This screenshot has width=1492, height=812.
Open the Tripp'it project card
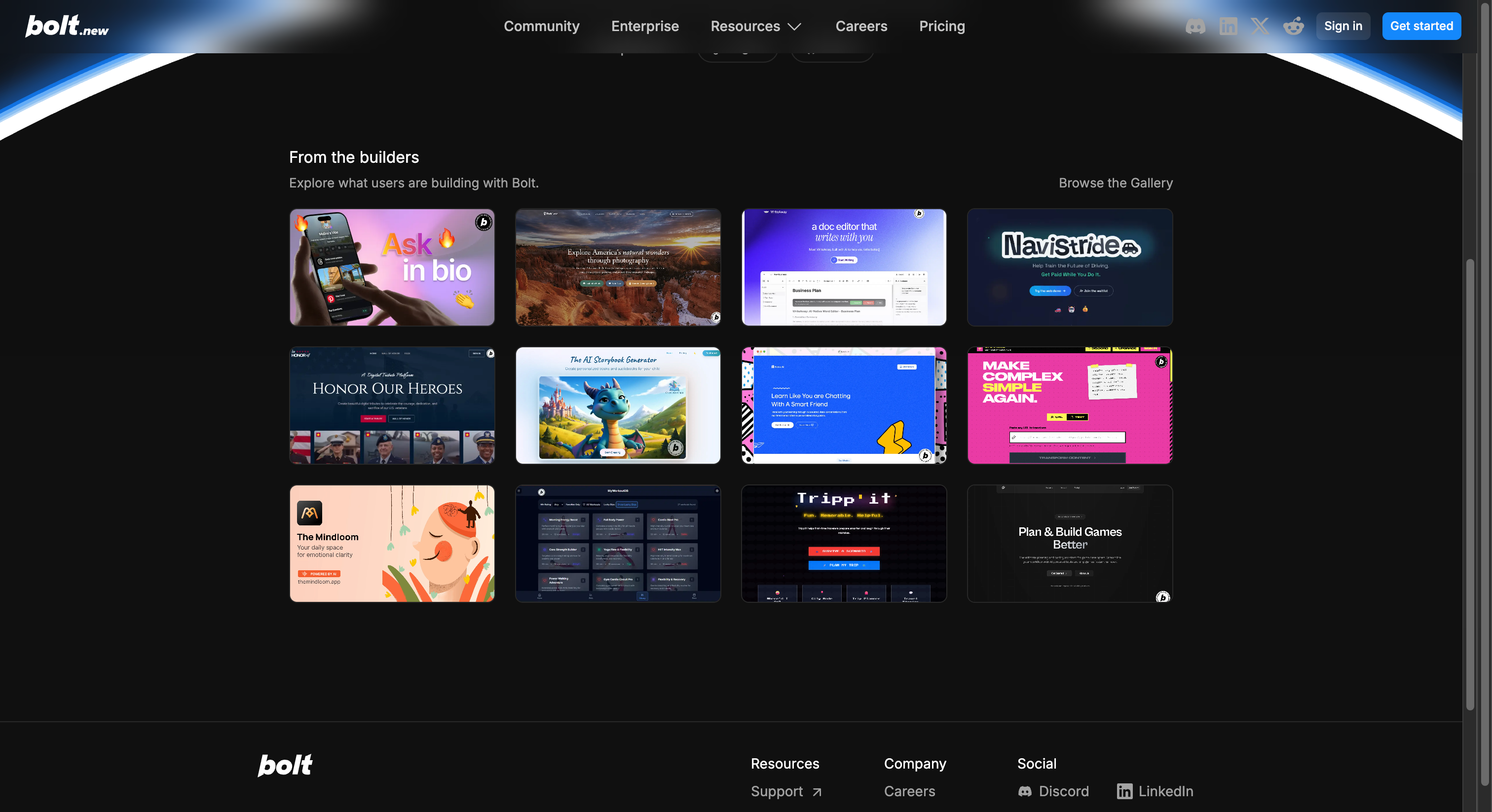(844, 543)
